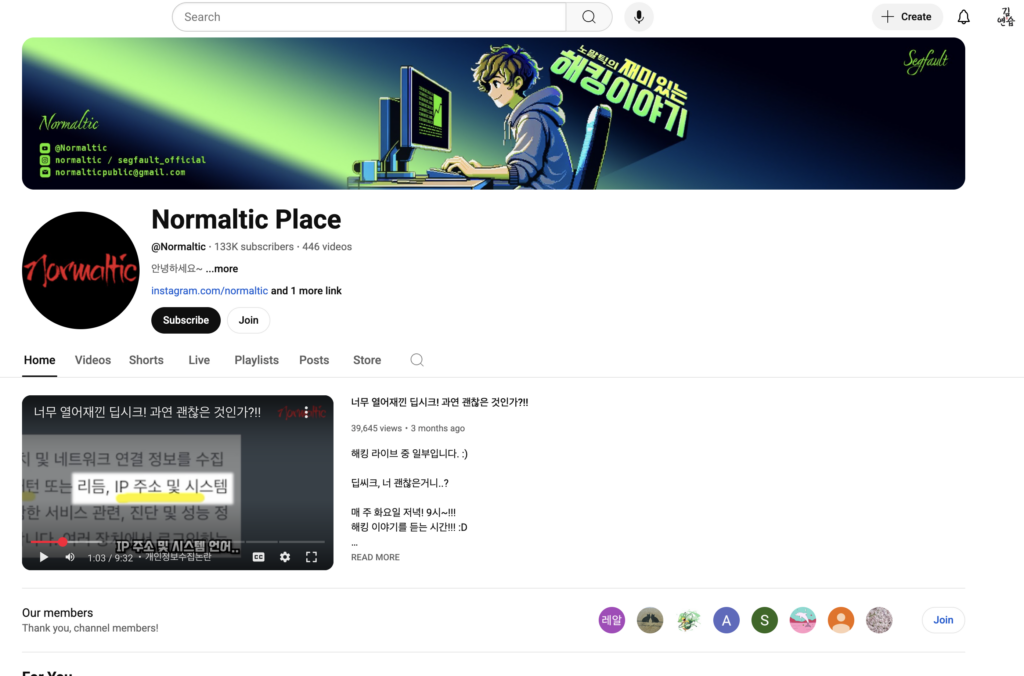This screenshot has width=1024, height=676.
Task: Open video settings gear
Action: [285, 557]
